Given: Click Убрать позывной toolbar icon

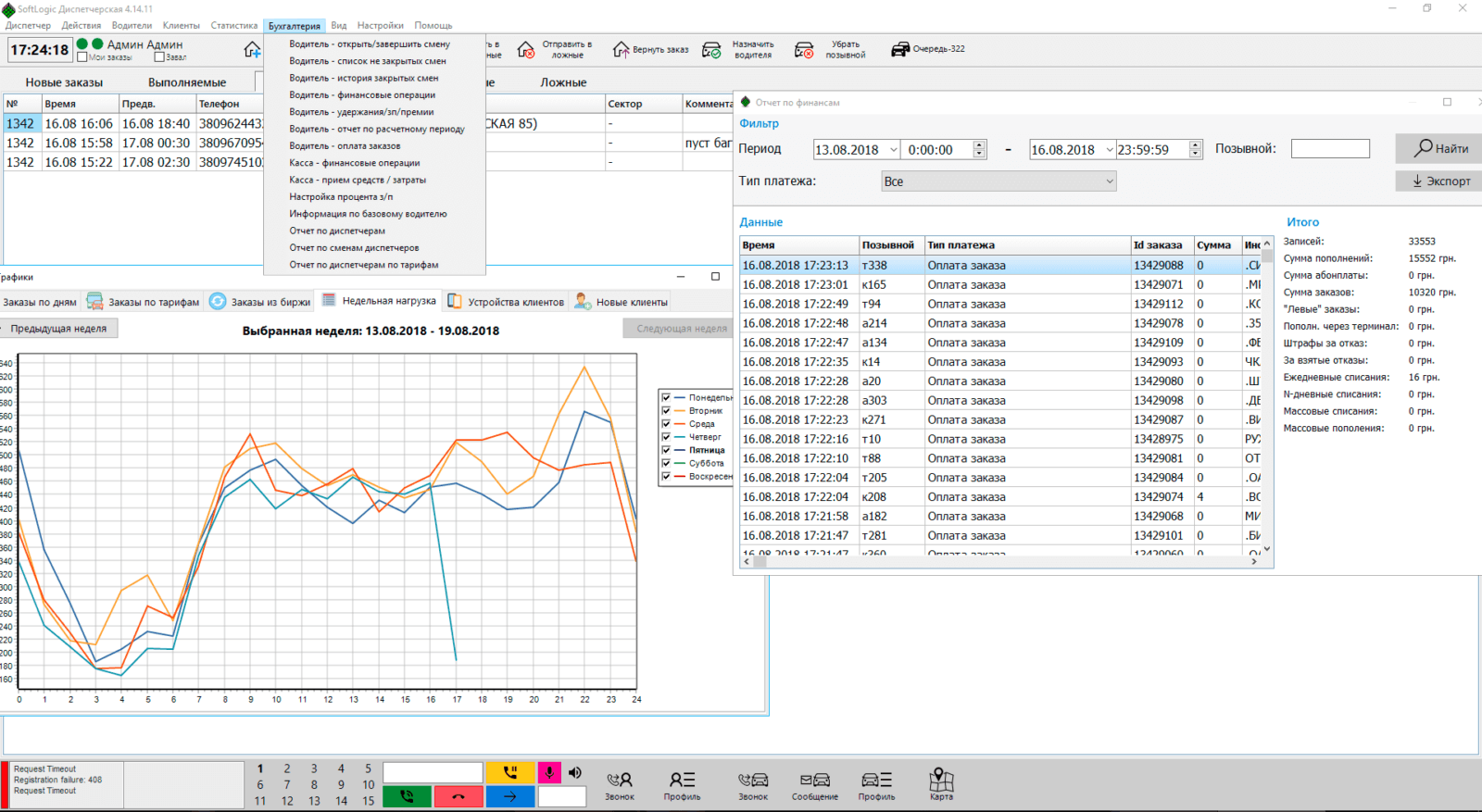Looking at the screenshot, I should (x=804, y=50).
